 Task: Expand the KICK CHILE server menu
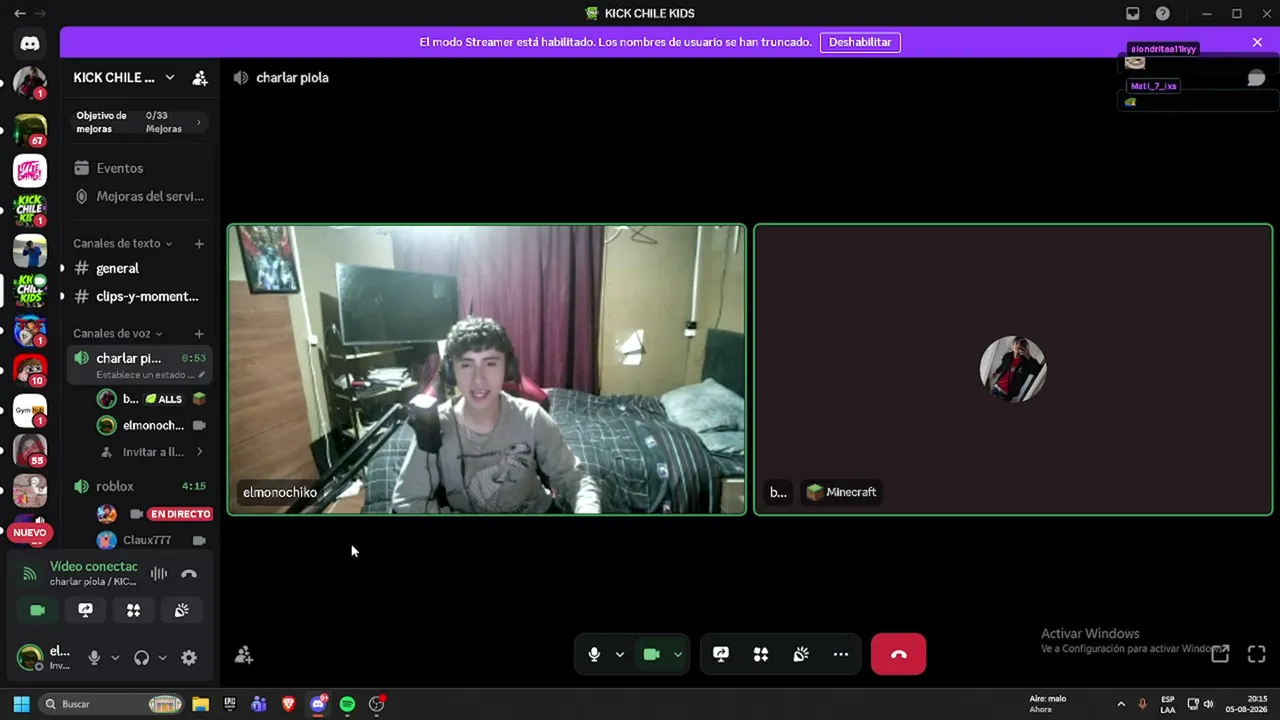[170, 78]
